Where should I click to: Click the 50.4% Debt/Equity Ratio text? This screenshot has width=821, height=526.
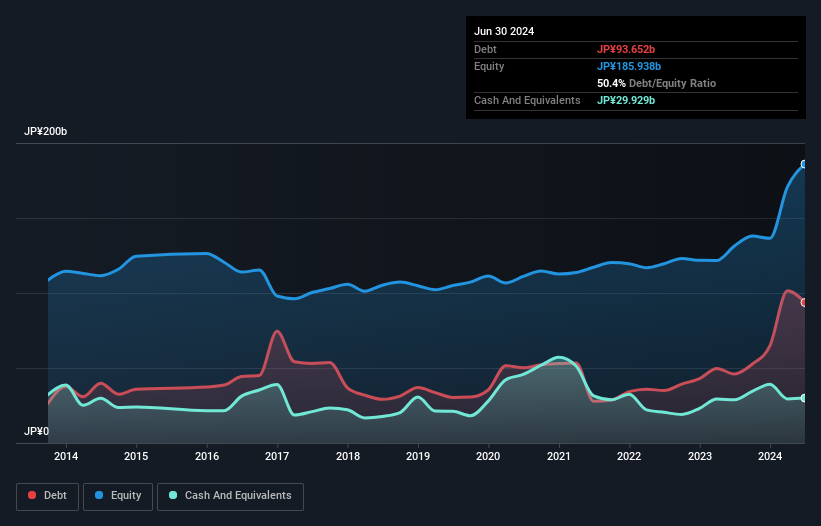(x=657, y=83)
